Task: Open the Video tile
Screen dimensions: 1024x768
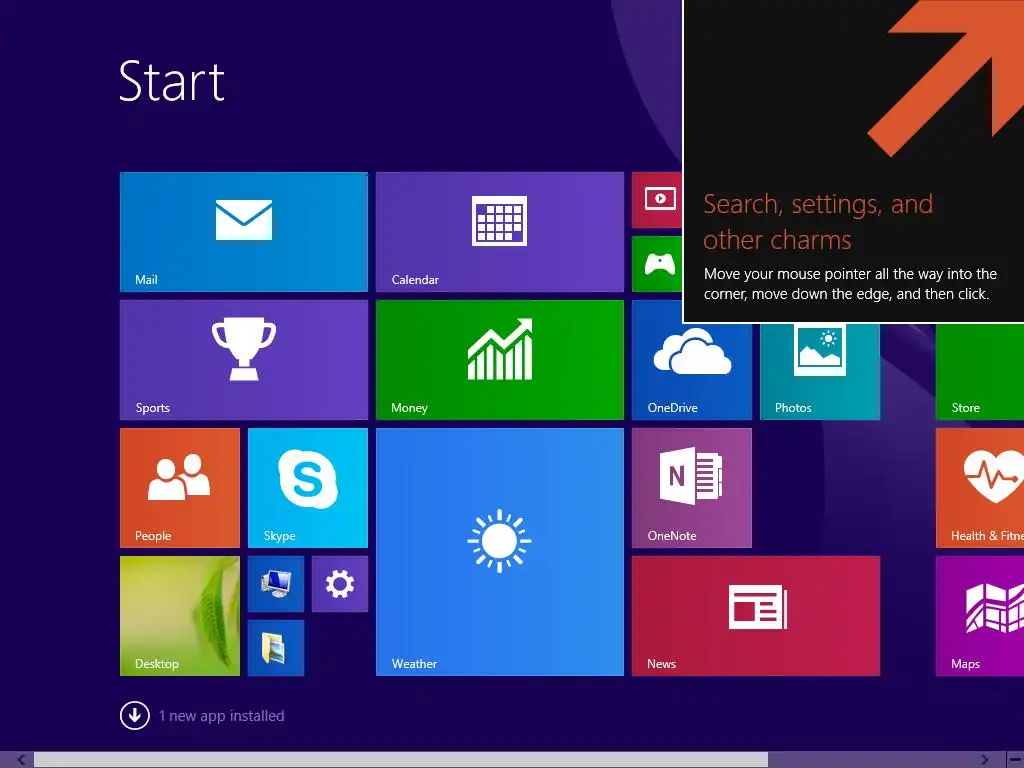Action: 657,200
